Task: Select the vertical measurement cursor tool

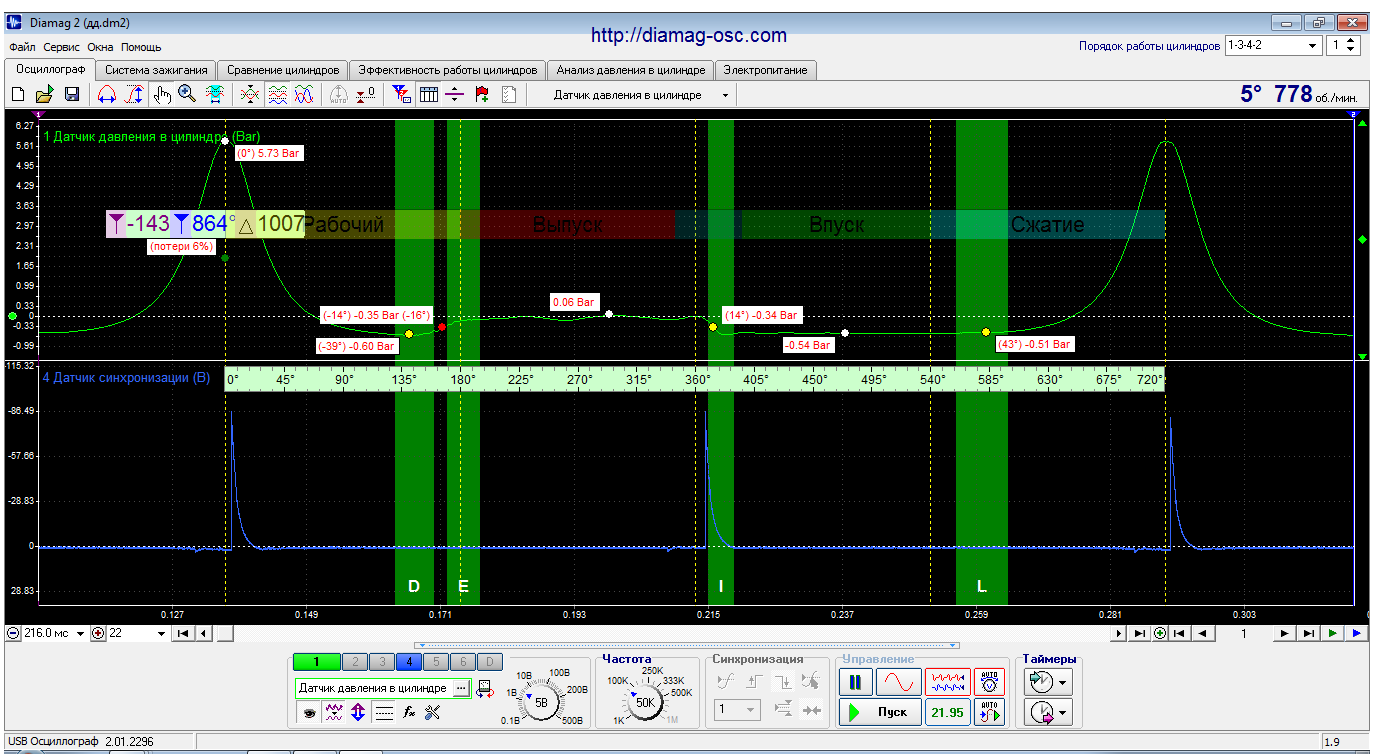Action: pos(133,94)
